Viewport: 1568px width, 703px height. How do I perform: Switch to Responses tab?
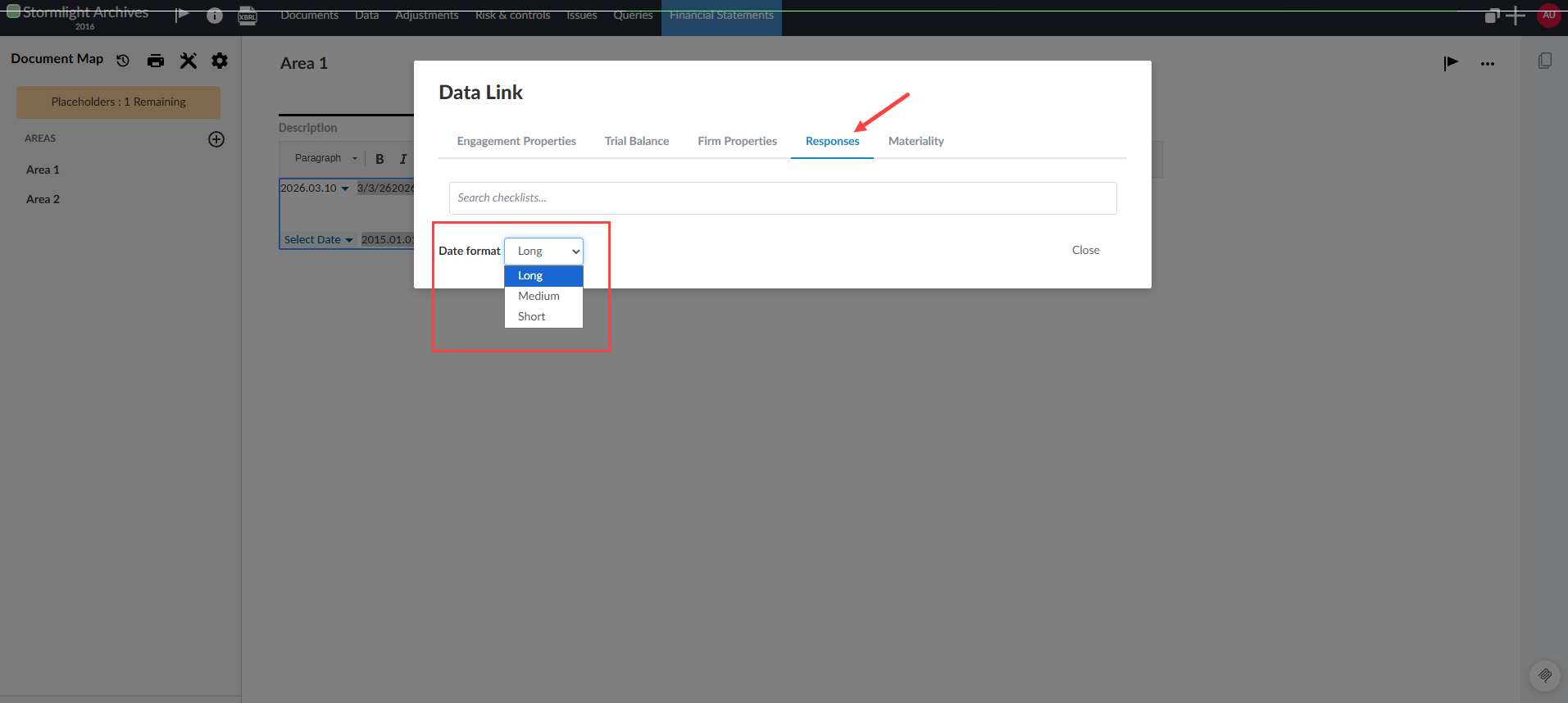(832, 141)
